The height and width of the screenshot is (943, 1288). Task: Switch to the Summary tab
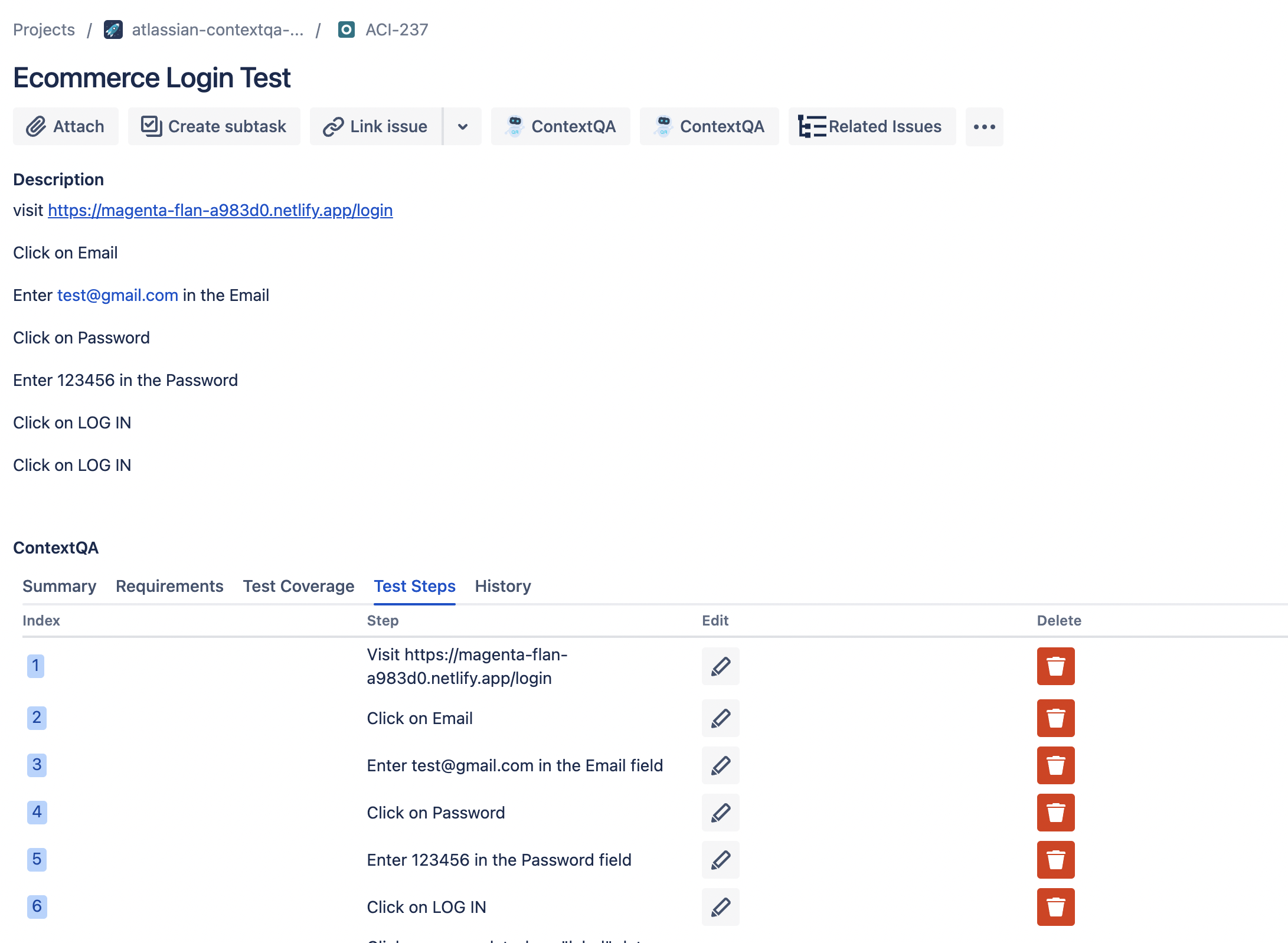[59, 586]
